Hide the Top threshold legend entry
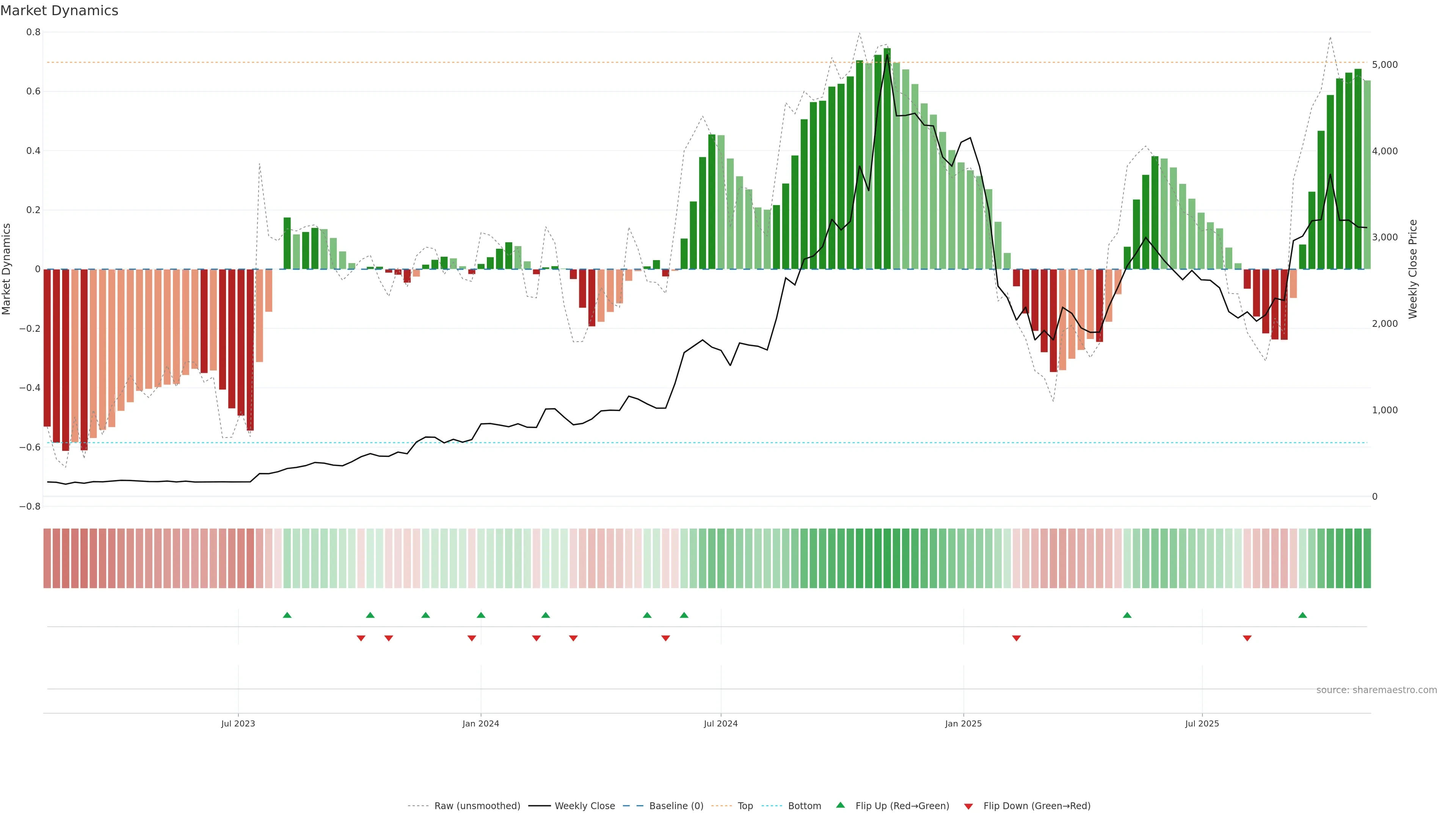Image resolution: width=1456 pixels, height=819 pixels. pyautogui.click(x=745, y=806)
